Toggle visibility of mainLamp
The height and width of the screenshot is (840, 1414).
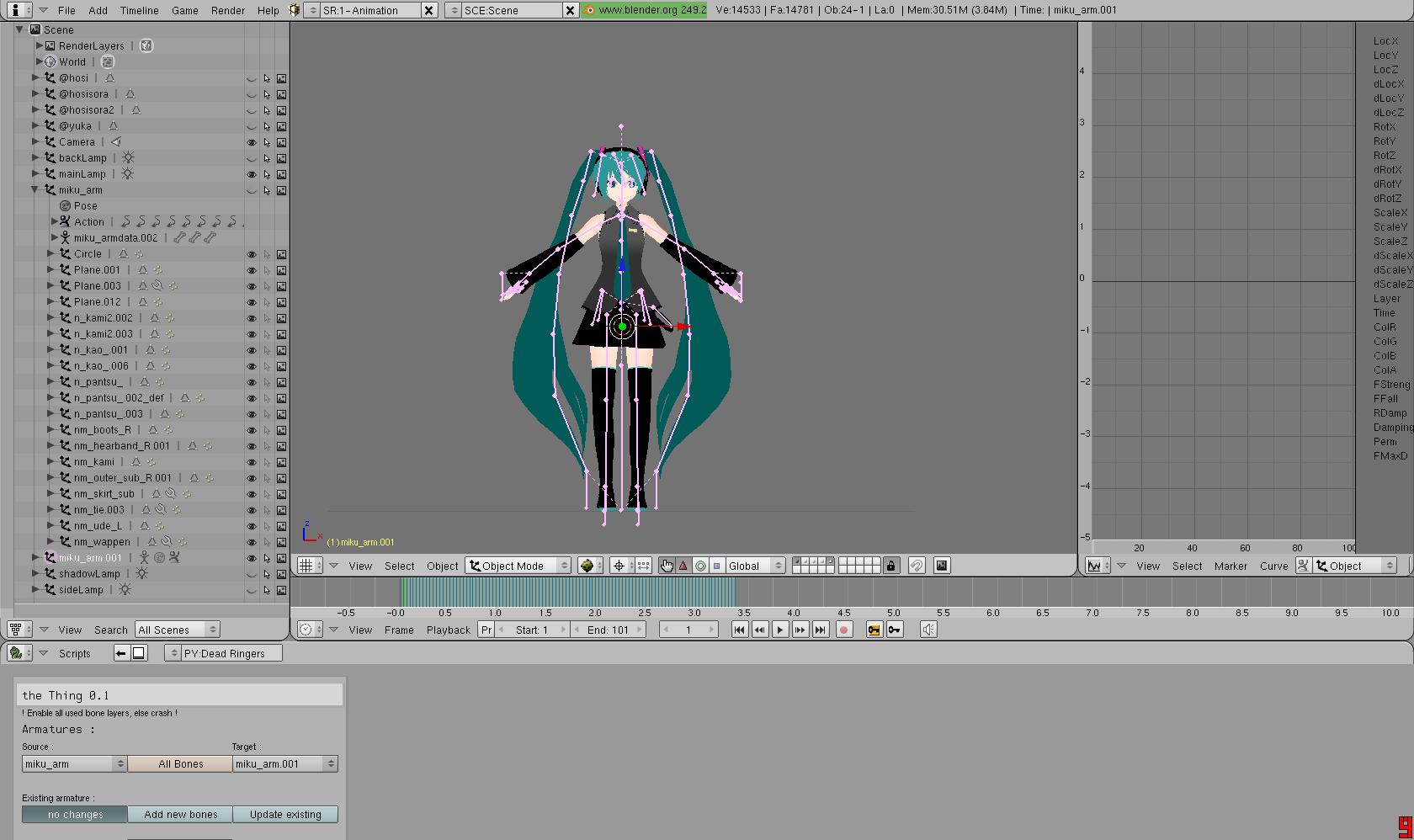click(x=251, y=174)
